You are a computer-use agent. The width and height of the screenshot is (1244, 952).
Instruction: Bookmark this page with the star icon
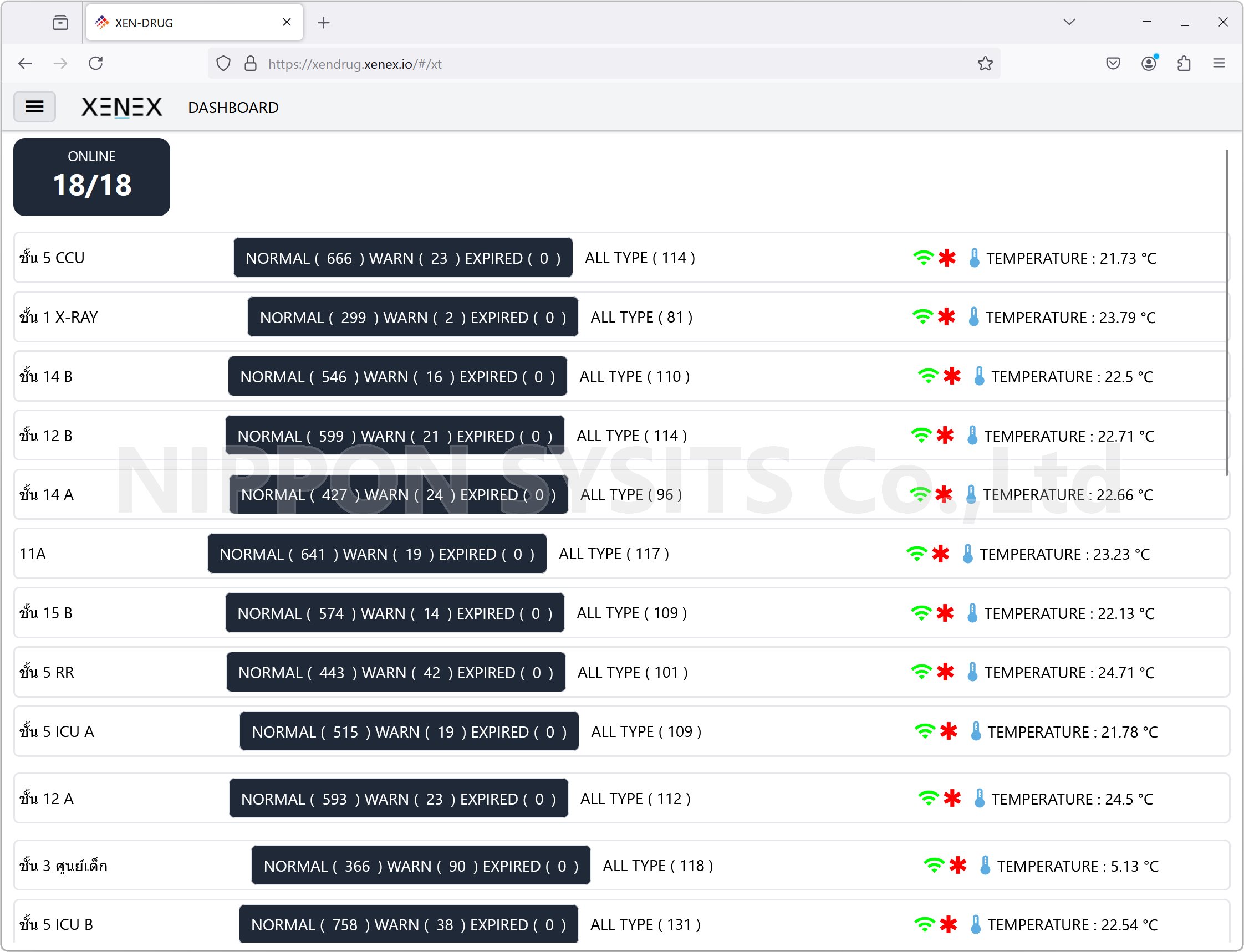(985, 64)
